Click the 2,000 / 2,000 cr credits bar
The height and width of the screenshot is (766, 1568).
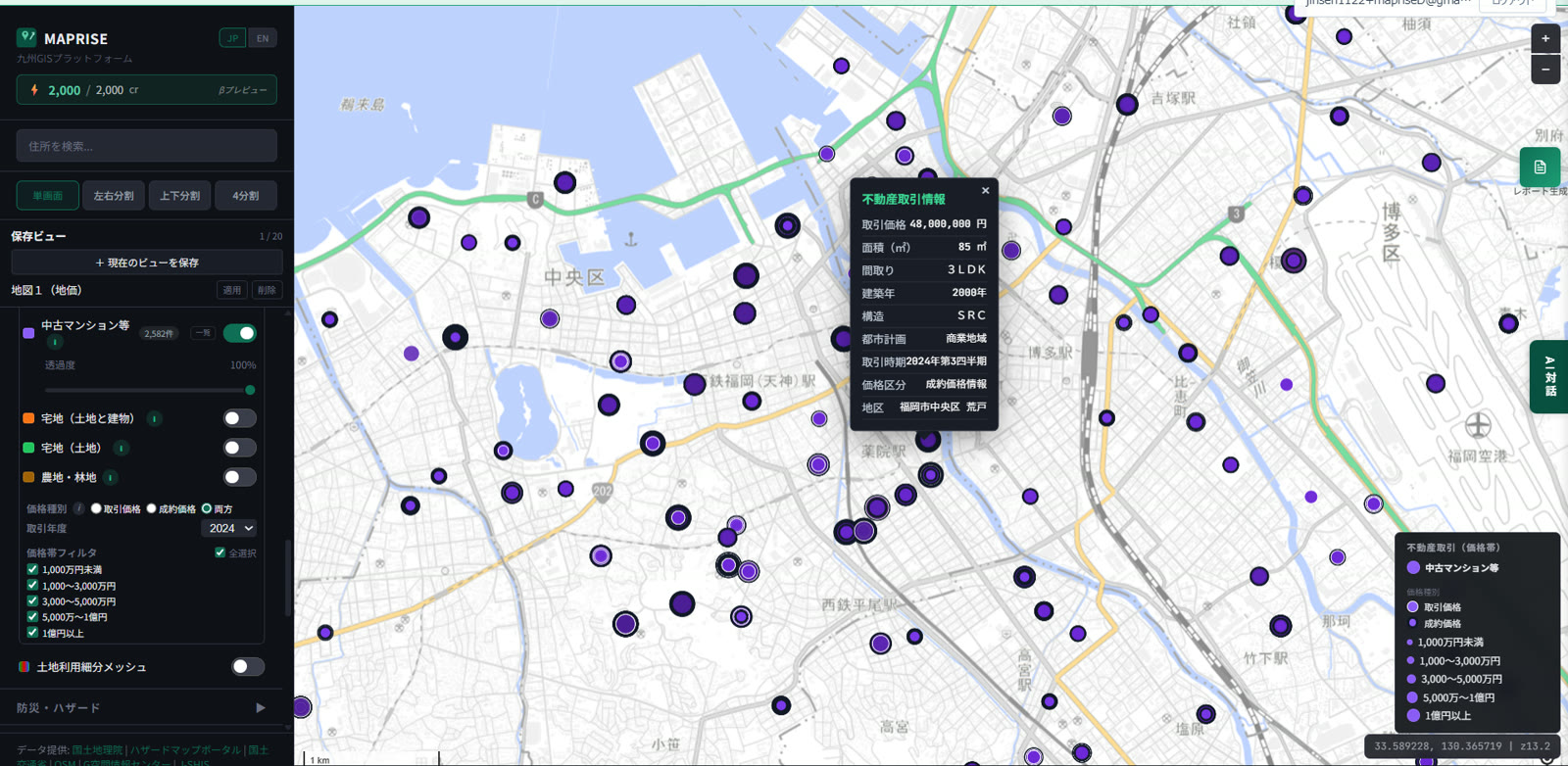(x=147, y=90)
